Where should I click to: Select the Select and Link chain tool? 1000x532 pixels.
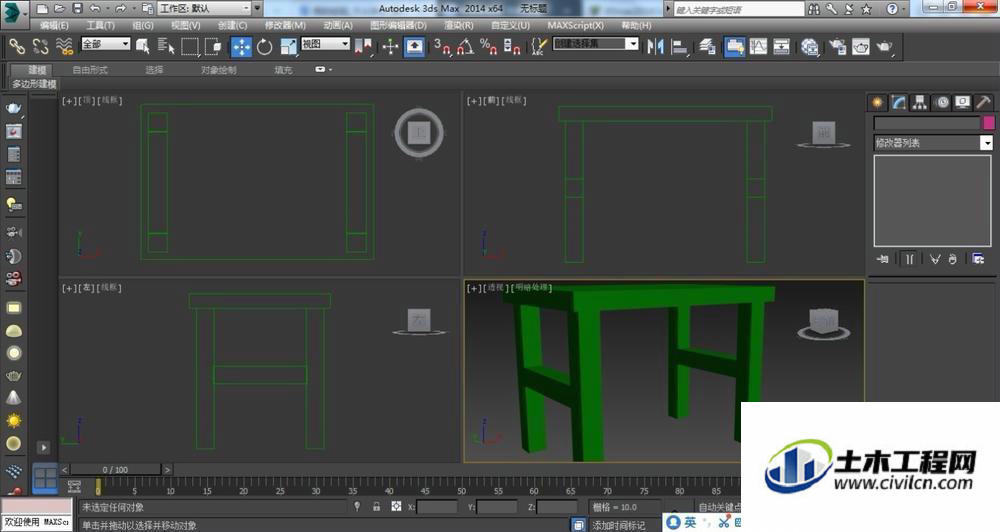click(17, 46)
